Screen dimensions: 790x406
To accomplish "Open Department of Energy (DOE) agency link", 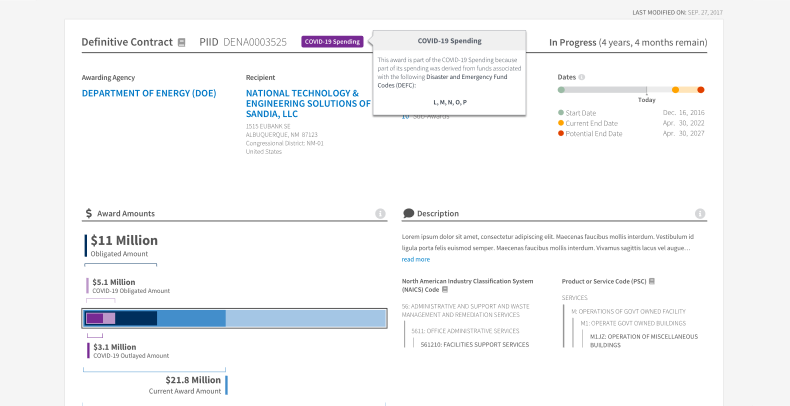I will coord(148,93).
